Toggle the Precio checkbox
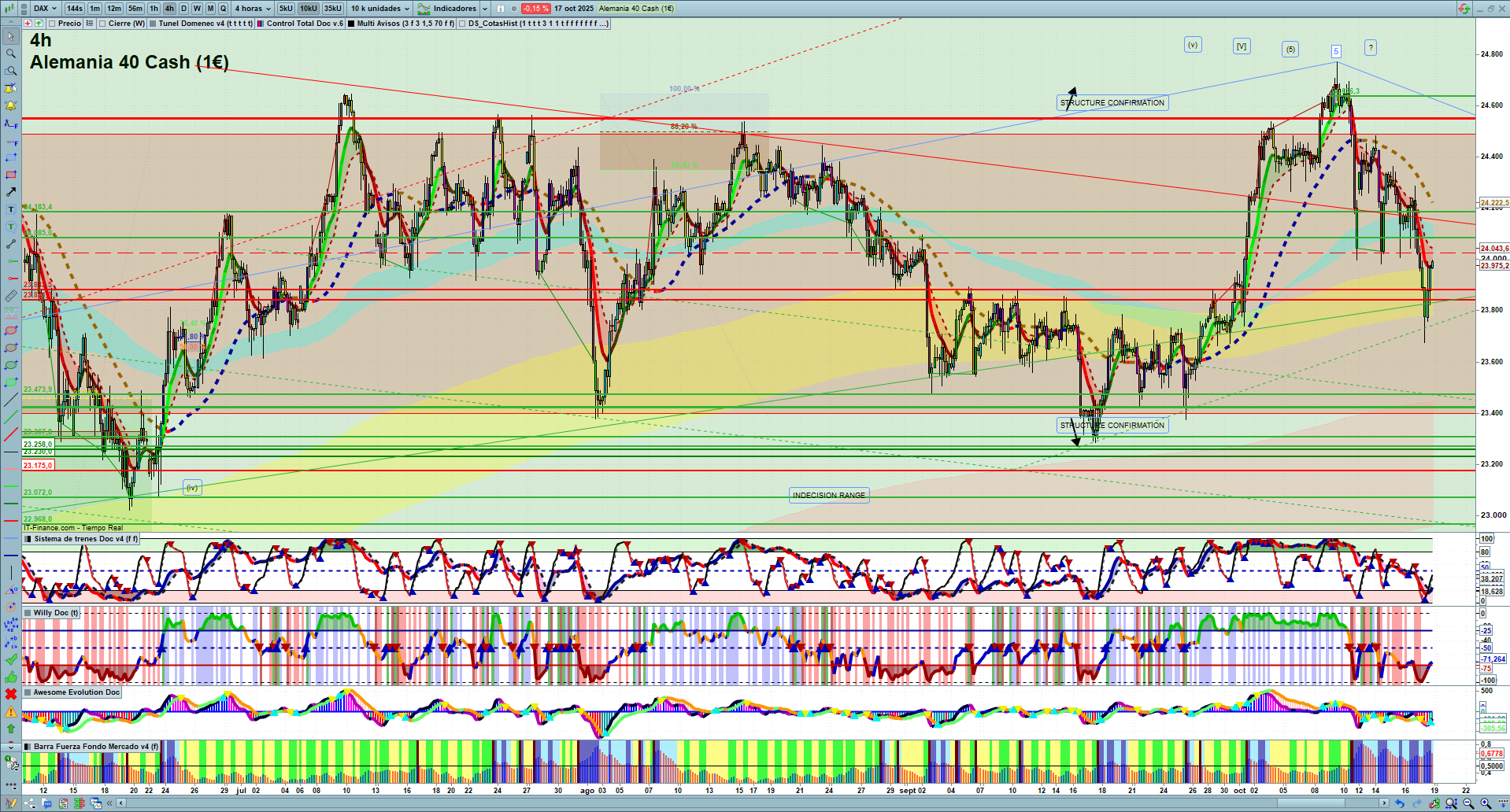Viewport: 1510px width, 812px height. click(52, 24)
